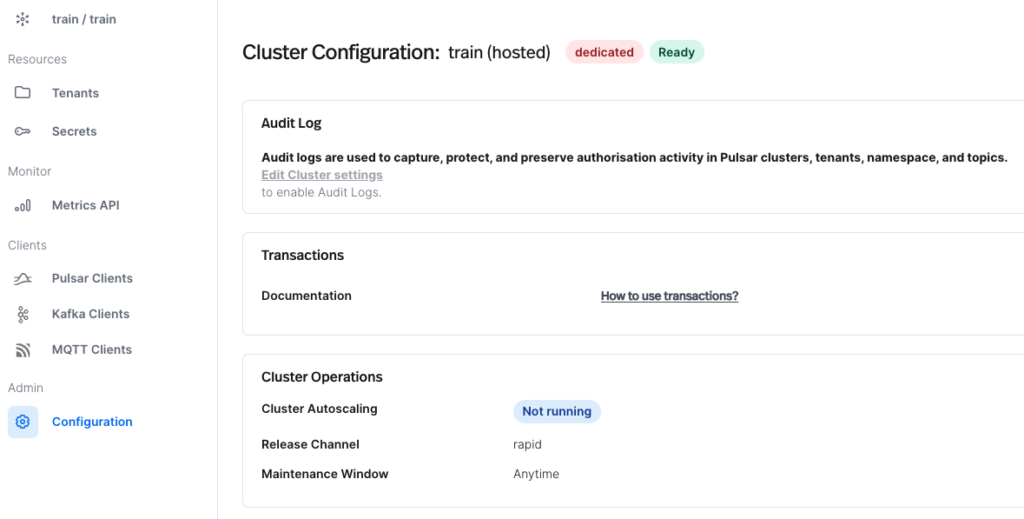Click the Not running autoscaling badge
The image size is (1024, 519).
556,411
